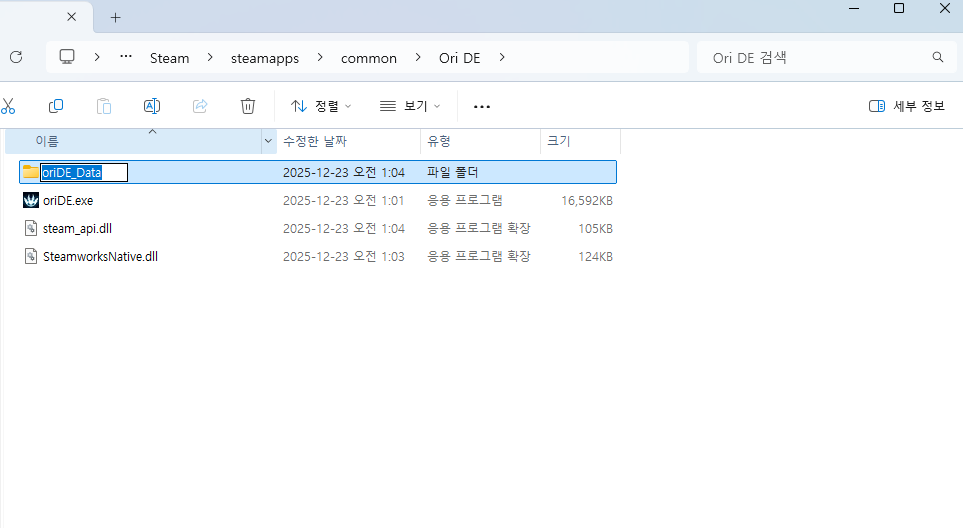The image size is (963, 528).
Task: Click the 105KB size value
Action: pyautogui.click(x=595, y=229)
